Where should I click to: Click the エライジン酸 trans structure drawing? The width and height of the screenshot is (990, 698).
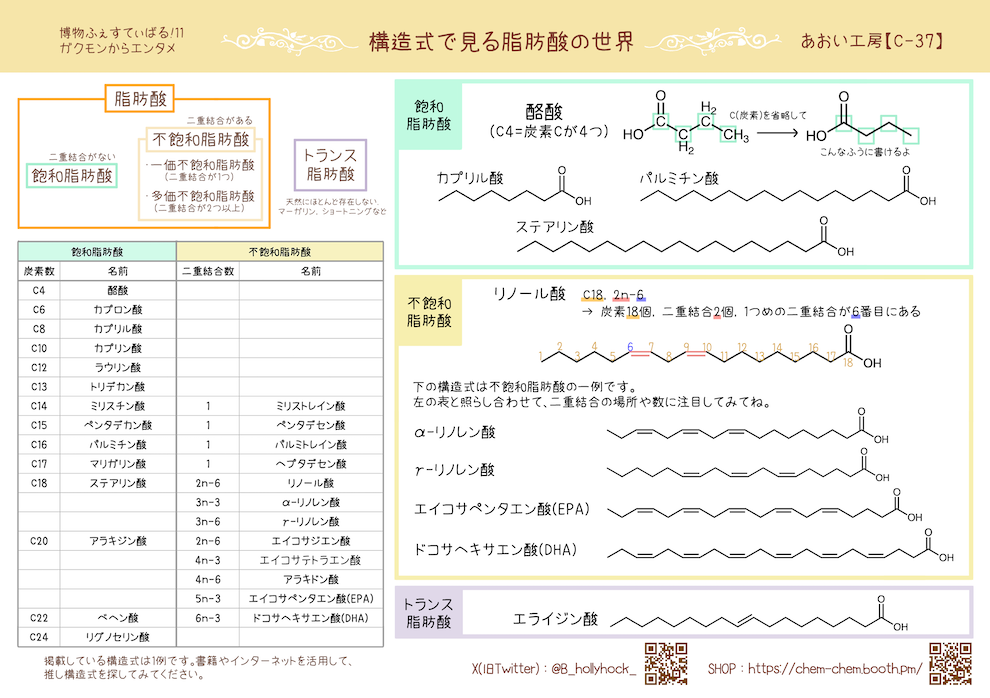click(760, 613)
